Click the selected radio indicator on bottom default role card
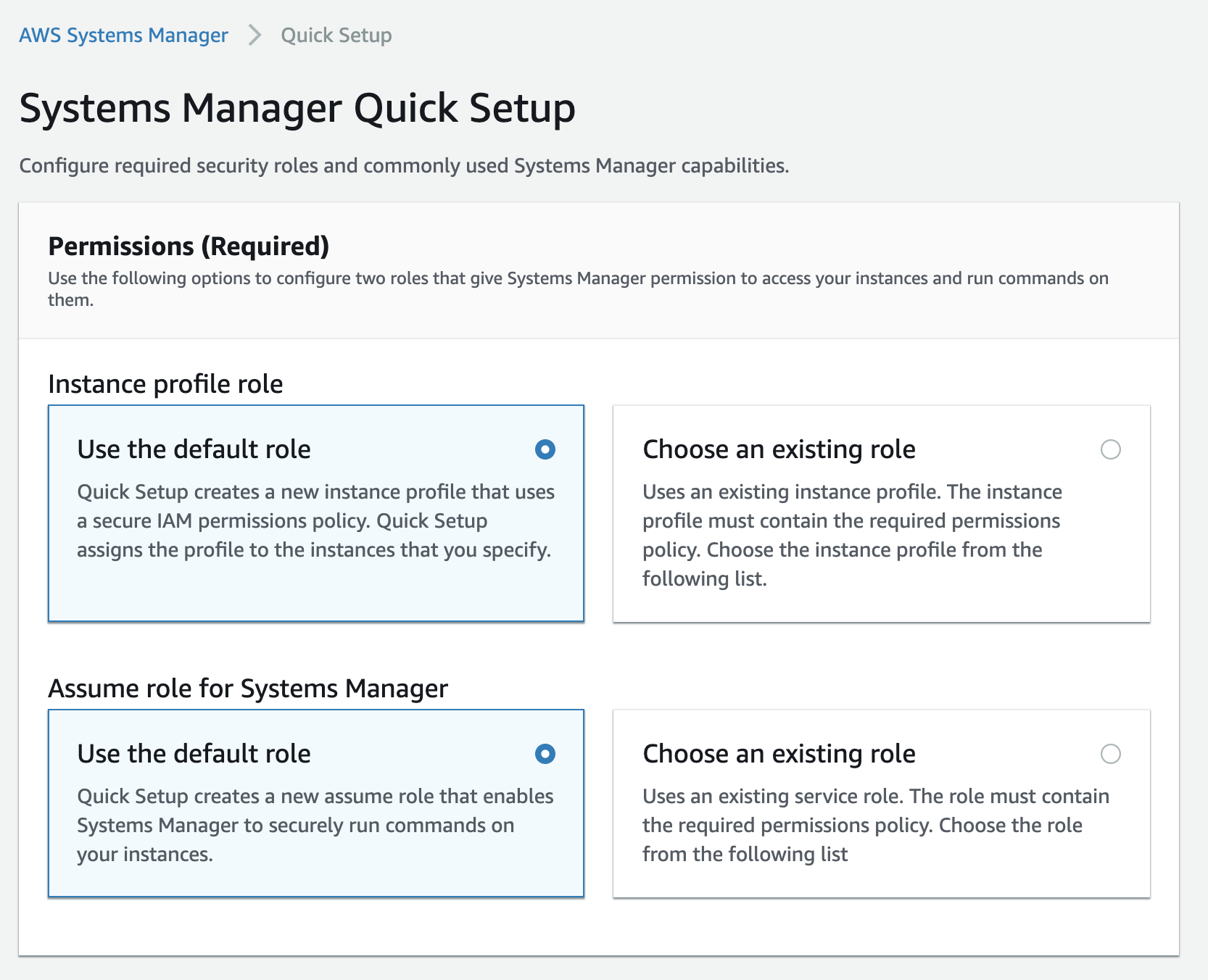The height and width of the screenshot is (980, 1208). pos(546,754)
